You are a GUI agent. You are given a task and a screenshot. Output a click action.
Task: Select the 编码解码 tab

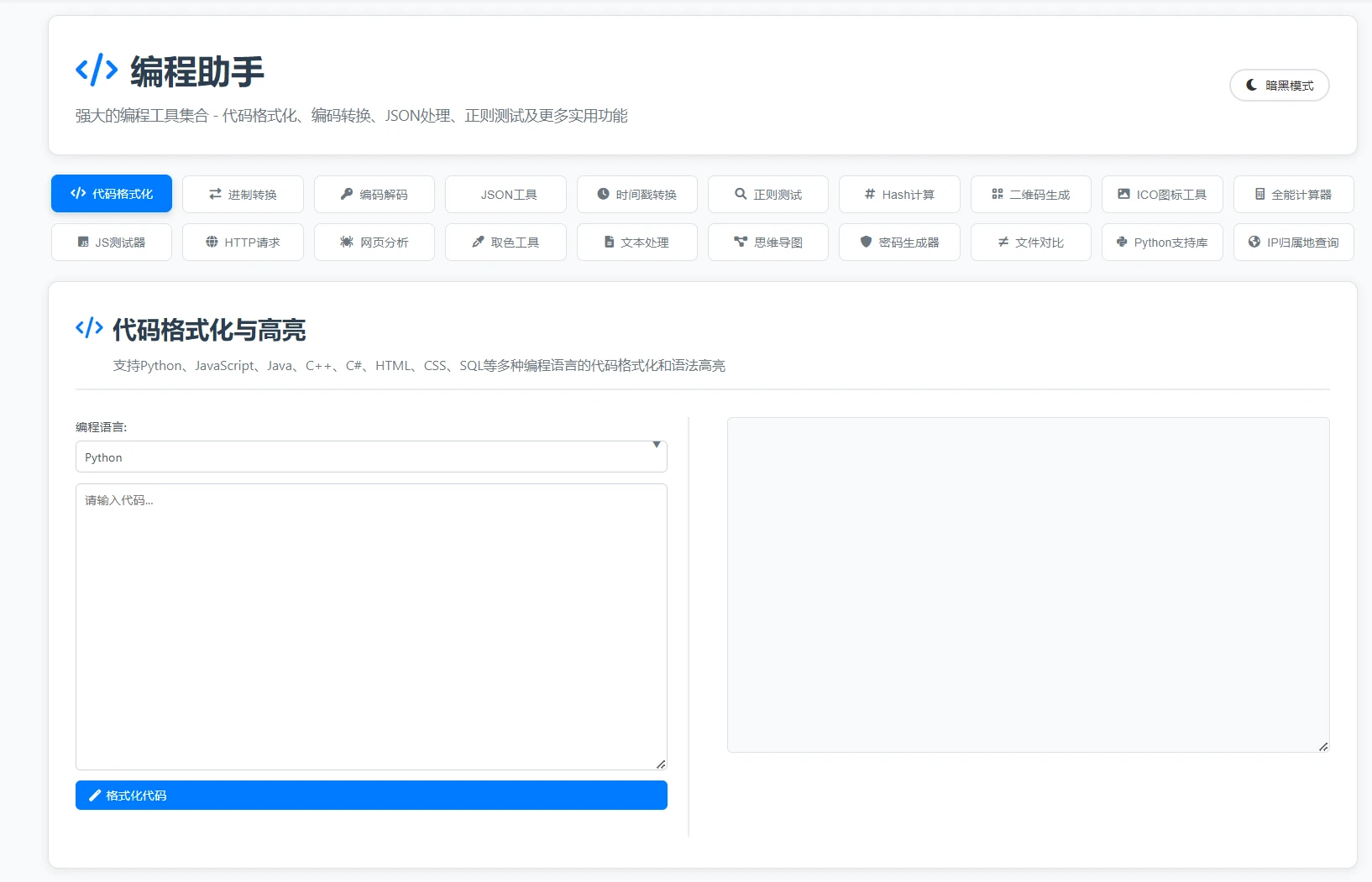pyautogui.click(x=374, y=195)
